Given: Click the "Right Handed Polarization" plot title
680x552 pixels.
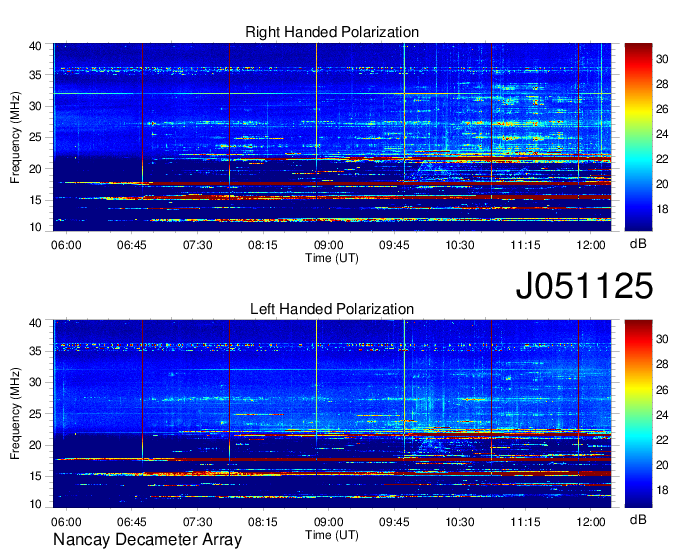Looking at the screenshot, I should [332, 32].
